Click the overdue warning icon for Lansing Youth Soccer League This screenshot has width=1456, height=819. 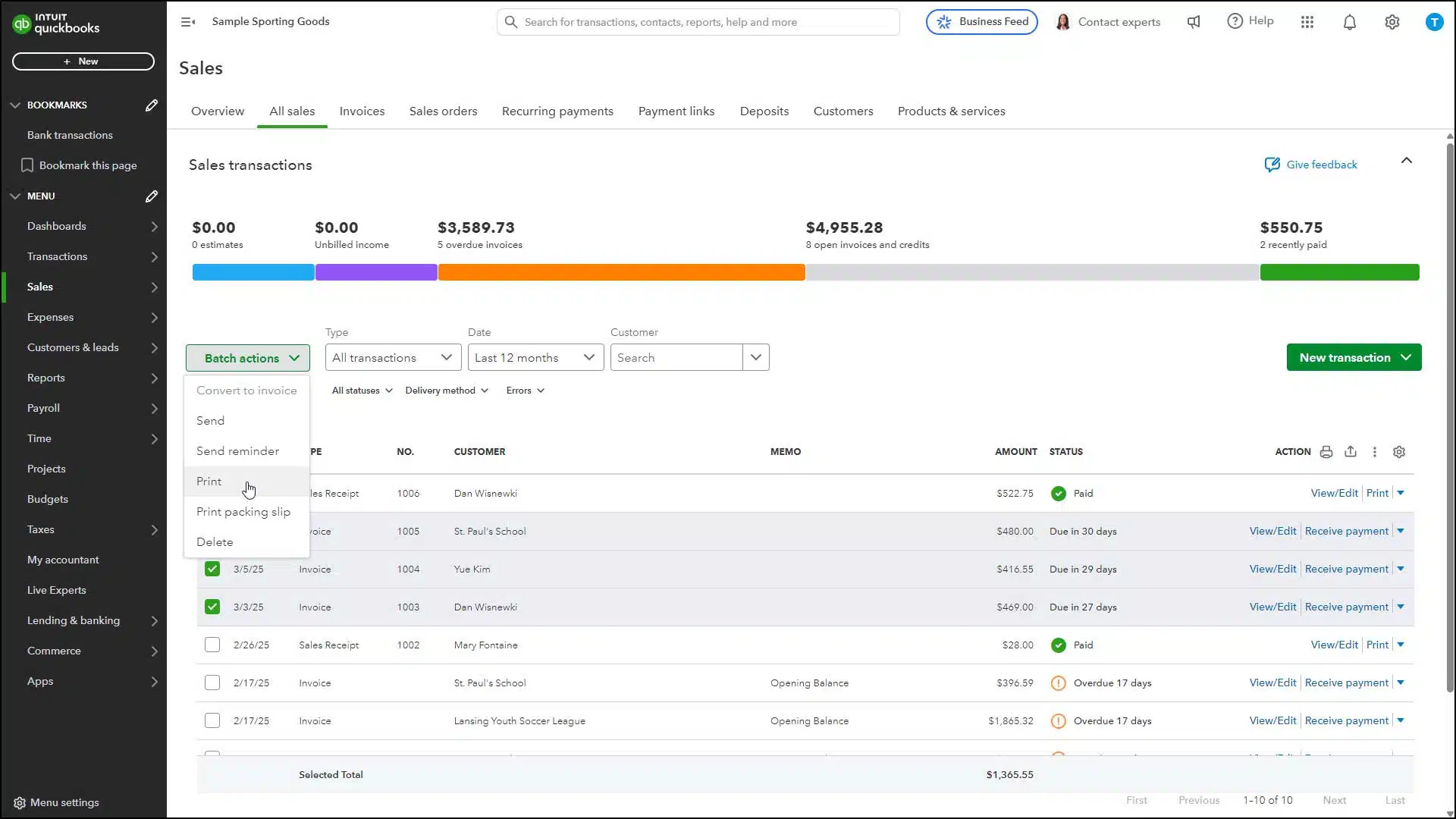[x=1059, y=721]
